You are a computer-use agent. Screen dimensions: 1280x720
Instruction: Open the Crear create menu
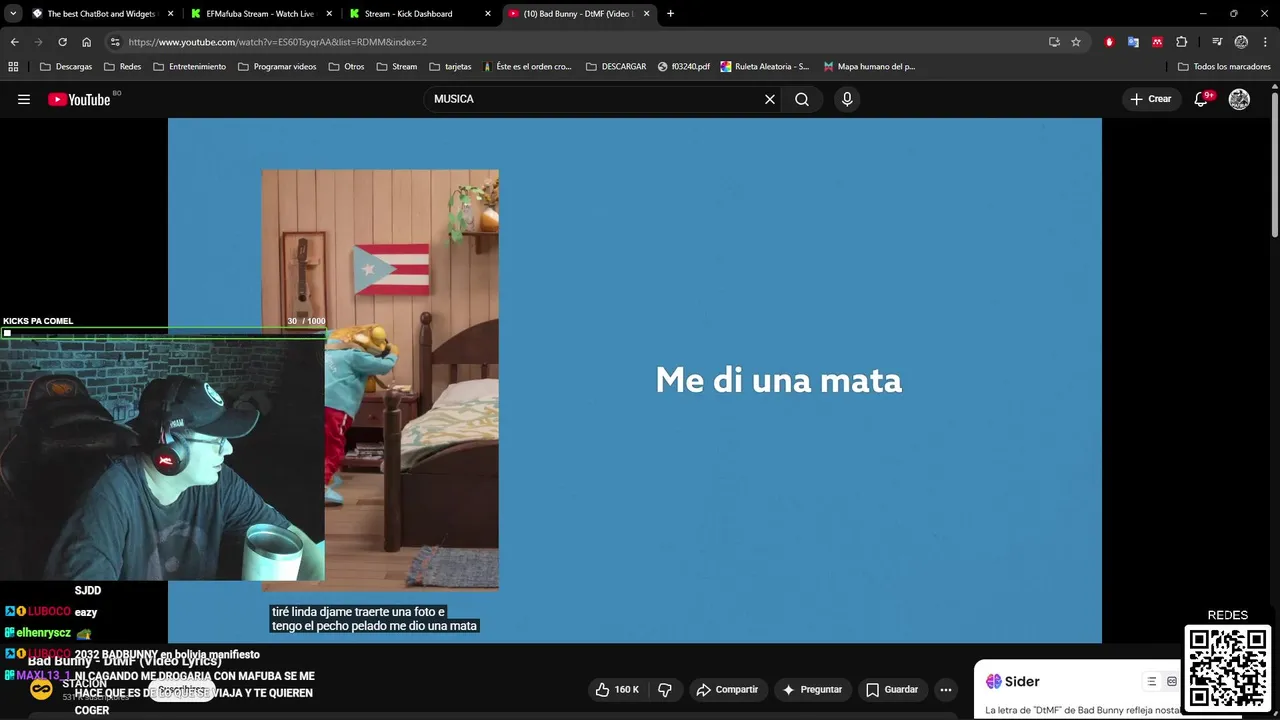tap(1151, 99)
